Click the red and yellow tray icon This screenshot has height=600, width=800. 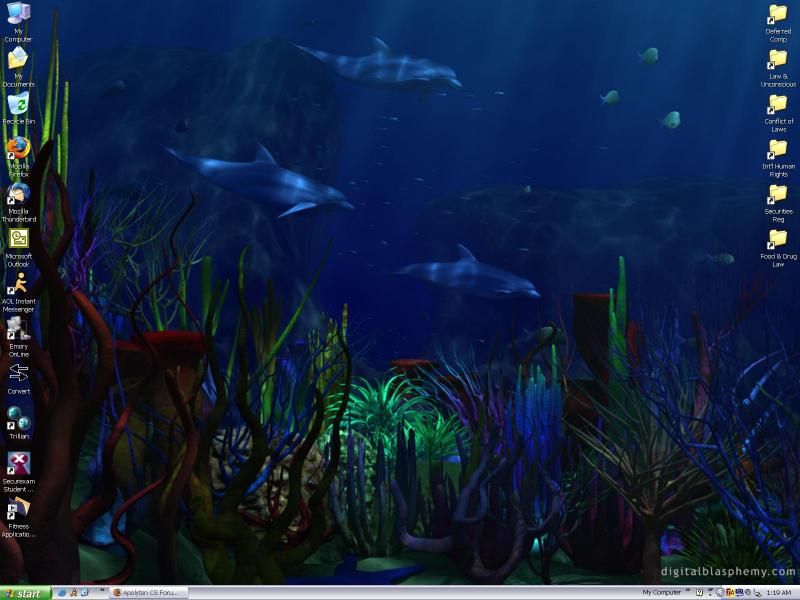tap(731, 592)
